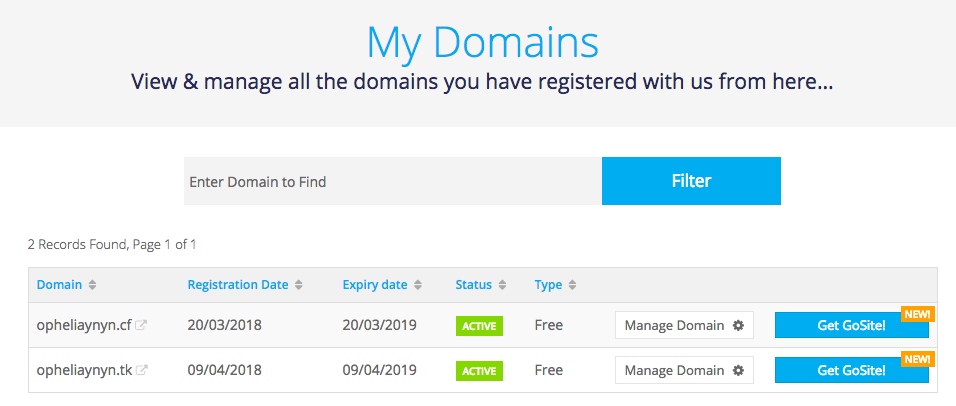Click ACTIVE status badge for opheliaynyn.cf

coord(479,326)
